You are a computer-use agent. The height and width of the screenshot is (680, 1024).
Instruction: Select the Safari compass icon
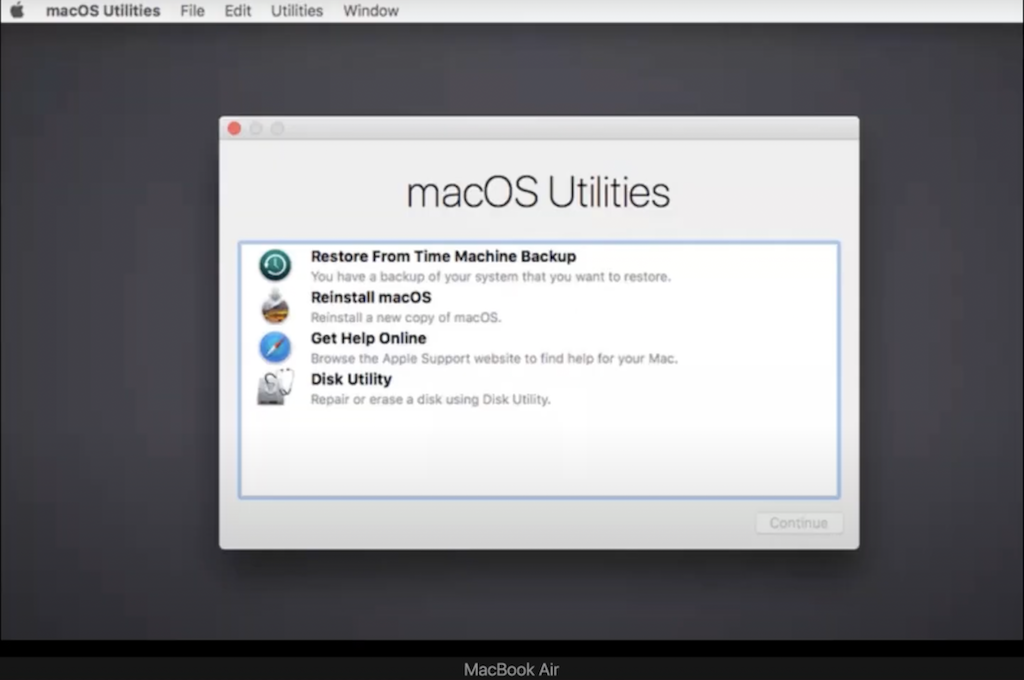point(275,347)
